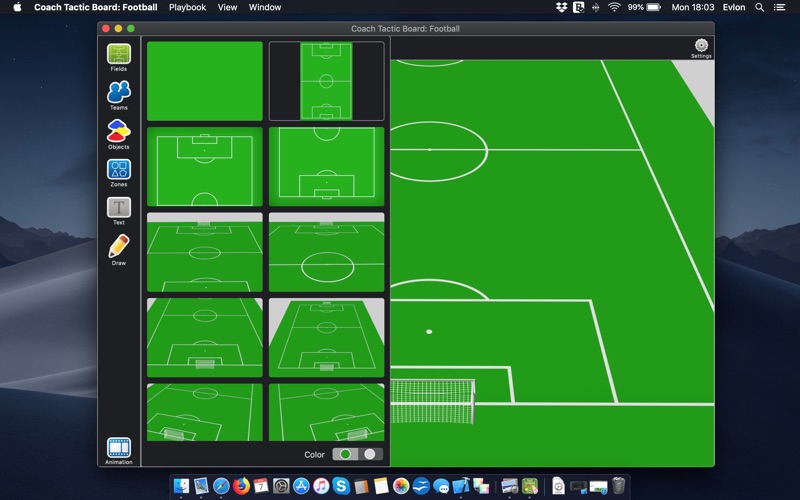Open Notes from the Dock
800x500 pixels.
click(x=381, y=486)
